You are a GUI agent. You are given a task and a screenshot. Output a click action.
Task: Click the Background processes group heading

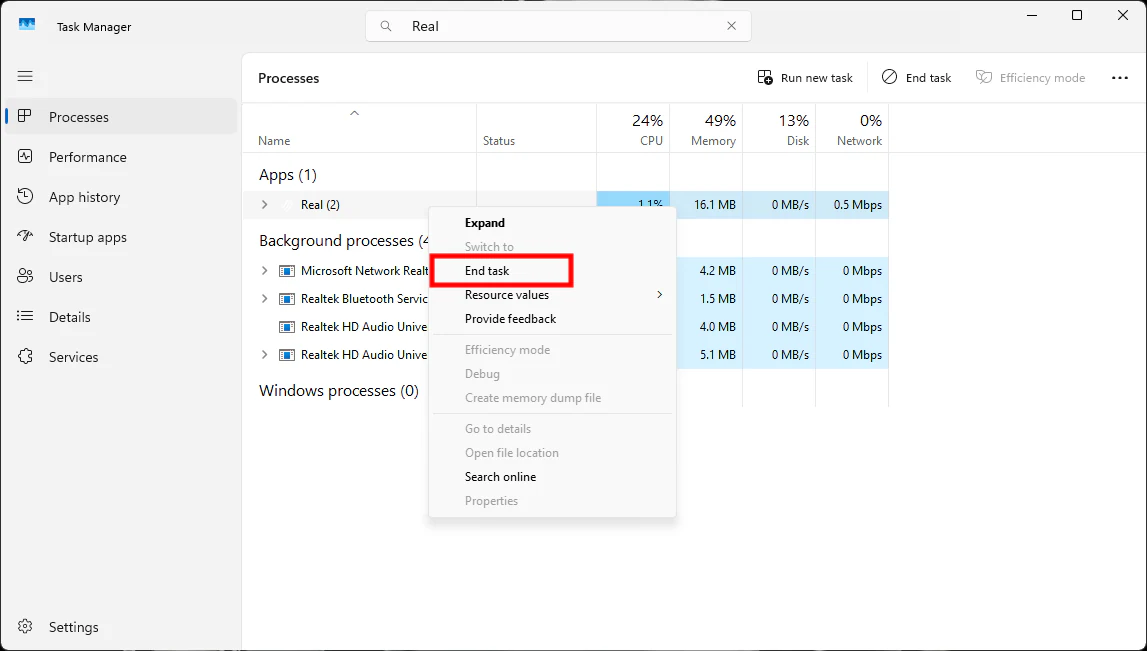[x=343, y=241]
